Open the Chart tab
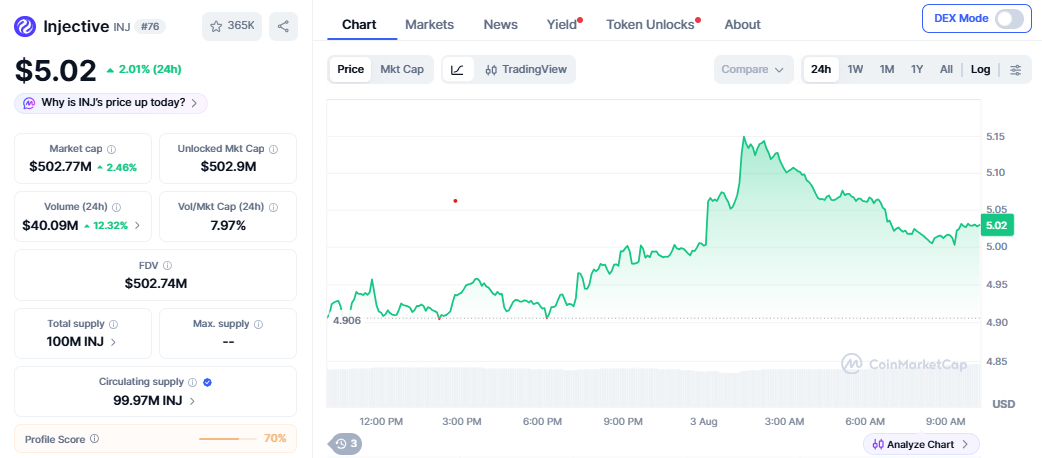Screen dimensions: 1042x458 (359, 25)
